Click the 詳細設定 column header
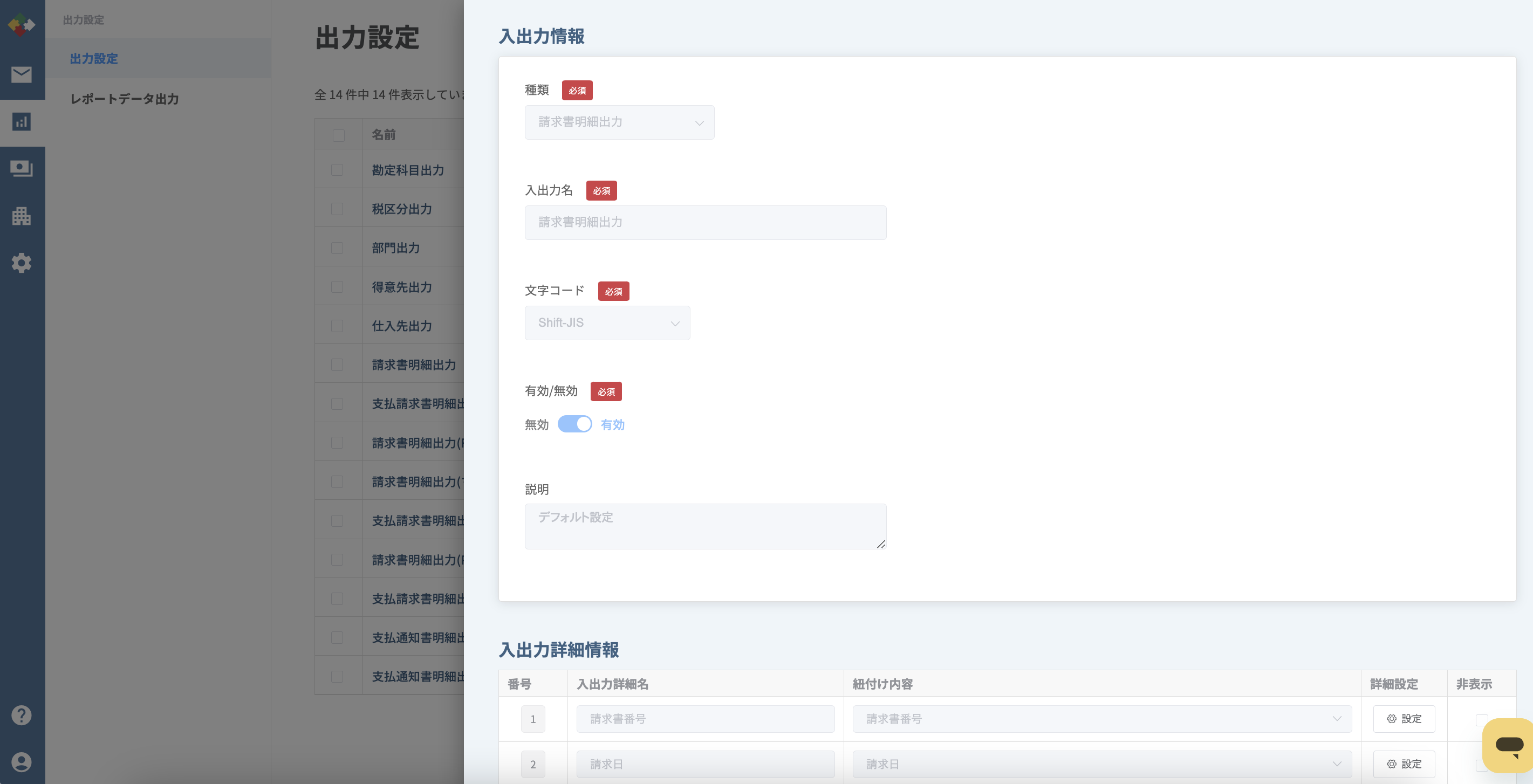 1394,684
